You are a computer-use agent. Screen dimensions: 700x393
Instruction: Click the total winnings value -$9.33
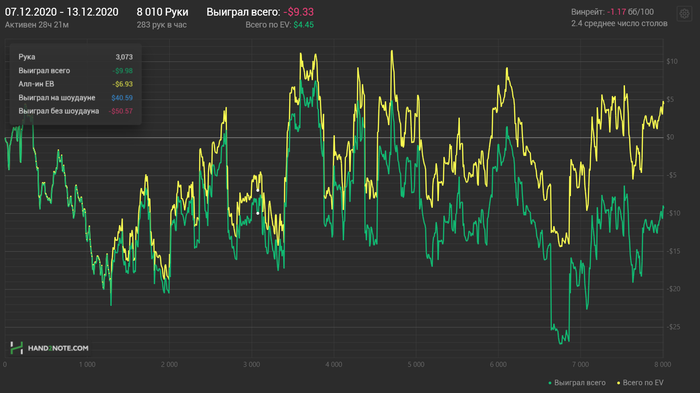tap(299, 12)
